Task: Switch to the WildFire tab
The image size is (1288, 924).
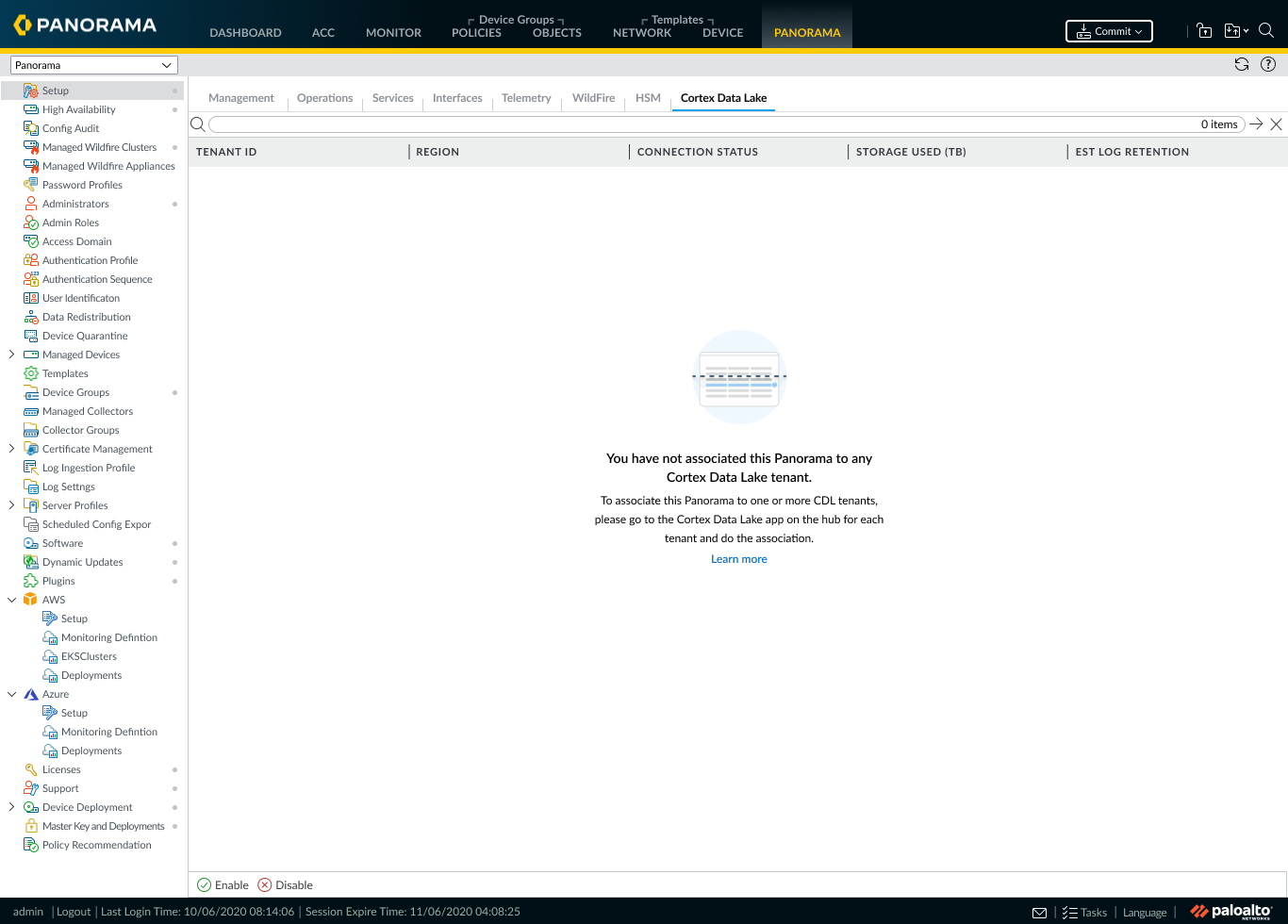Action: pyautogui.click(x=593, y=98)
